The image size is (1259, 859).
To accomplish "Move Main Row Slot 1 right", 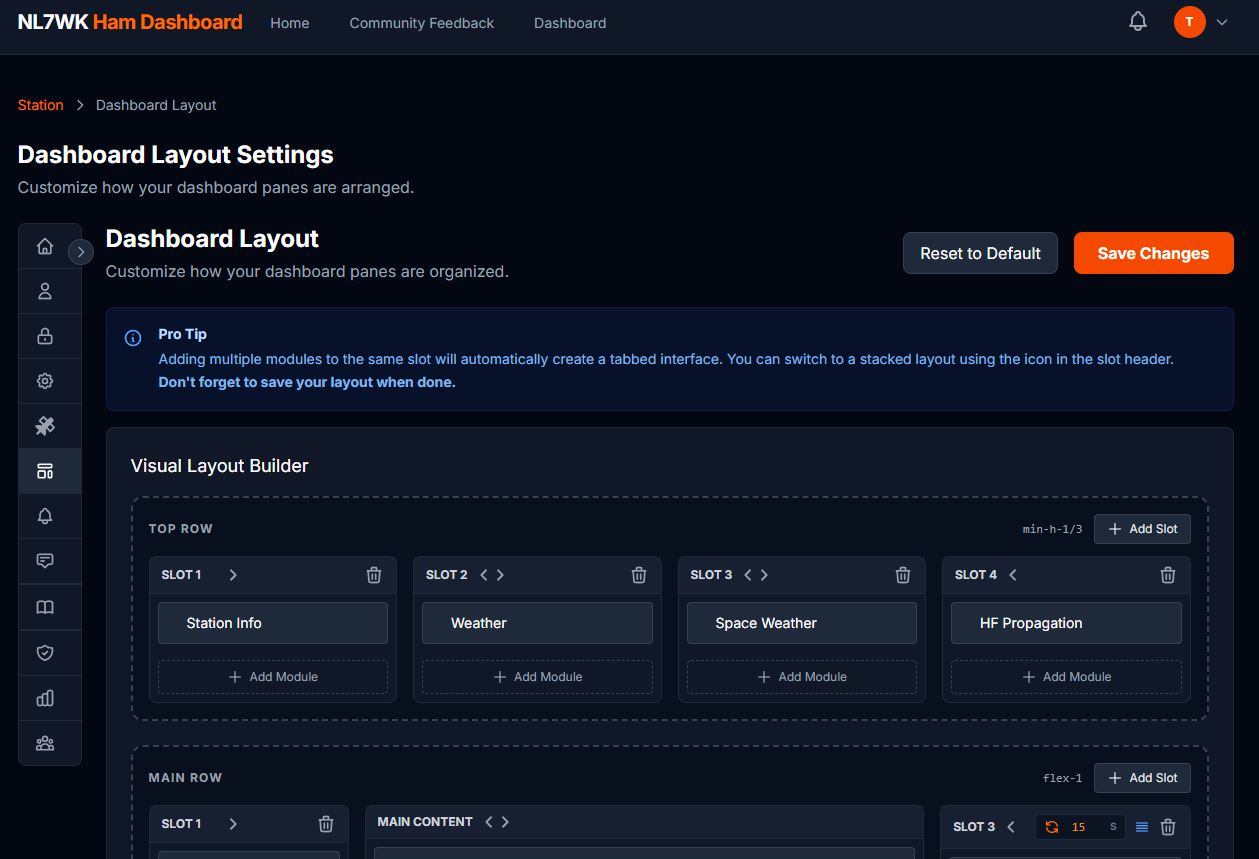I will click(233, 824).
